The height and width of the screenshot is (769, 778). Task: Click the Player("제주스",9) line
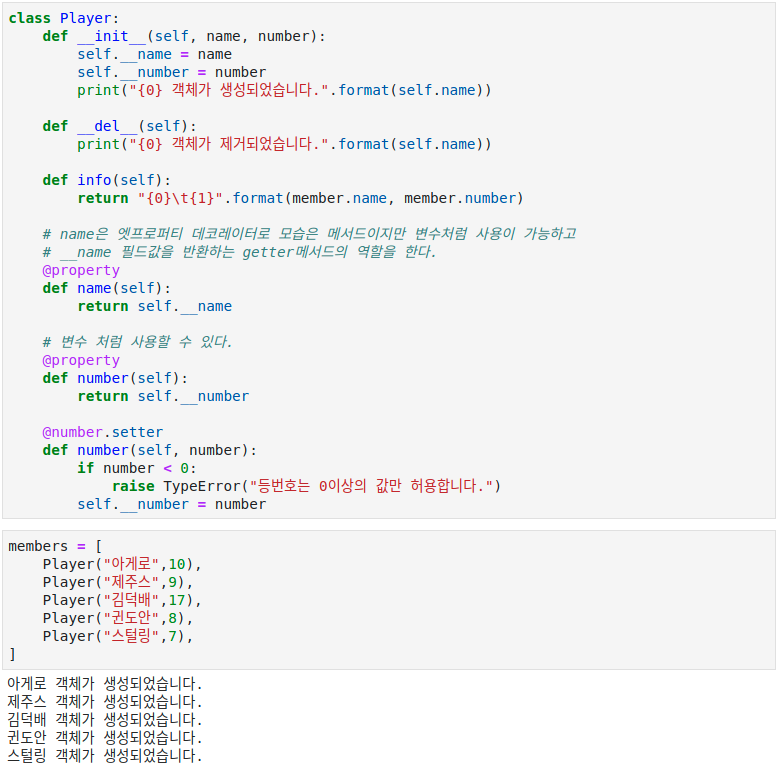click(x=118, y=582)
